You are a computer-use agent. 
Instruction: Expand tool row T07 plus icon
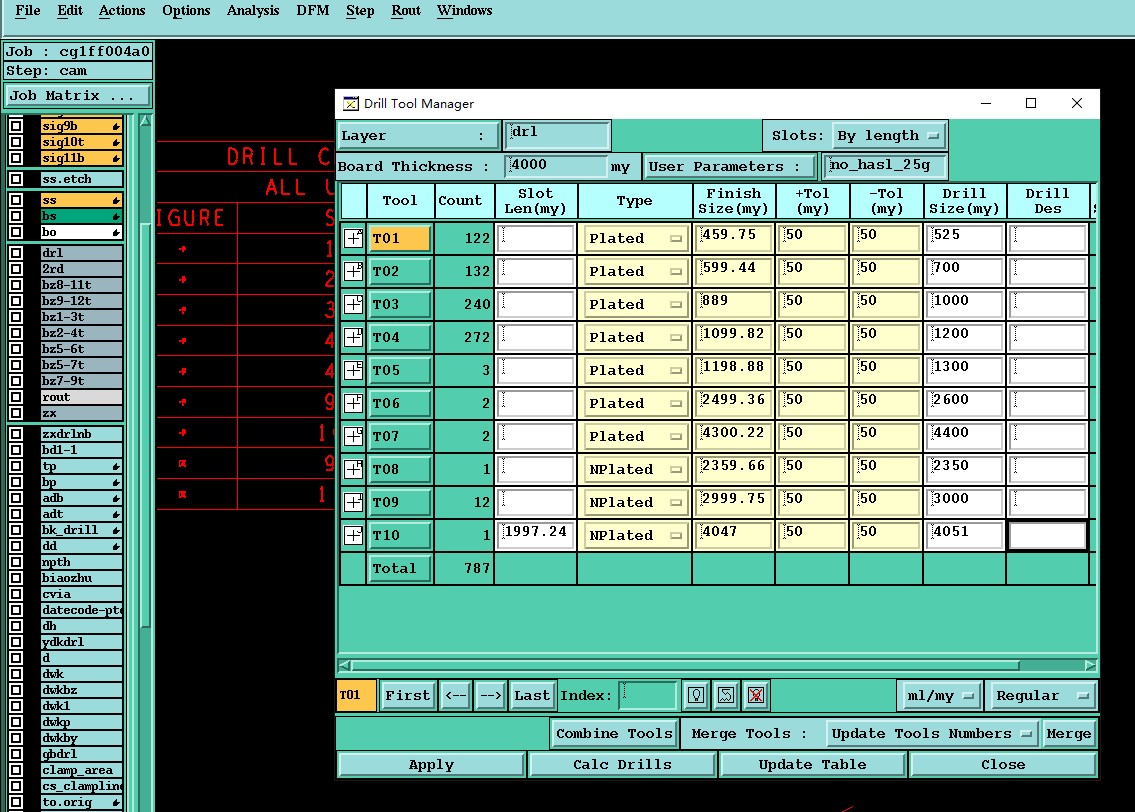tap(353, 436)
